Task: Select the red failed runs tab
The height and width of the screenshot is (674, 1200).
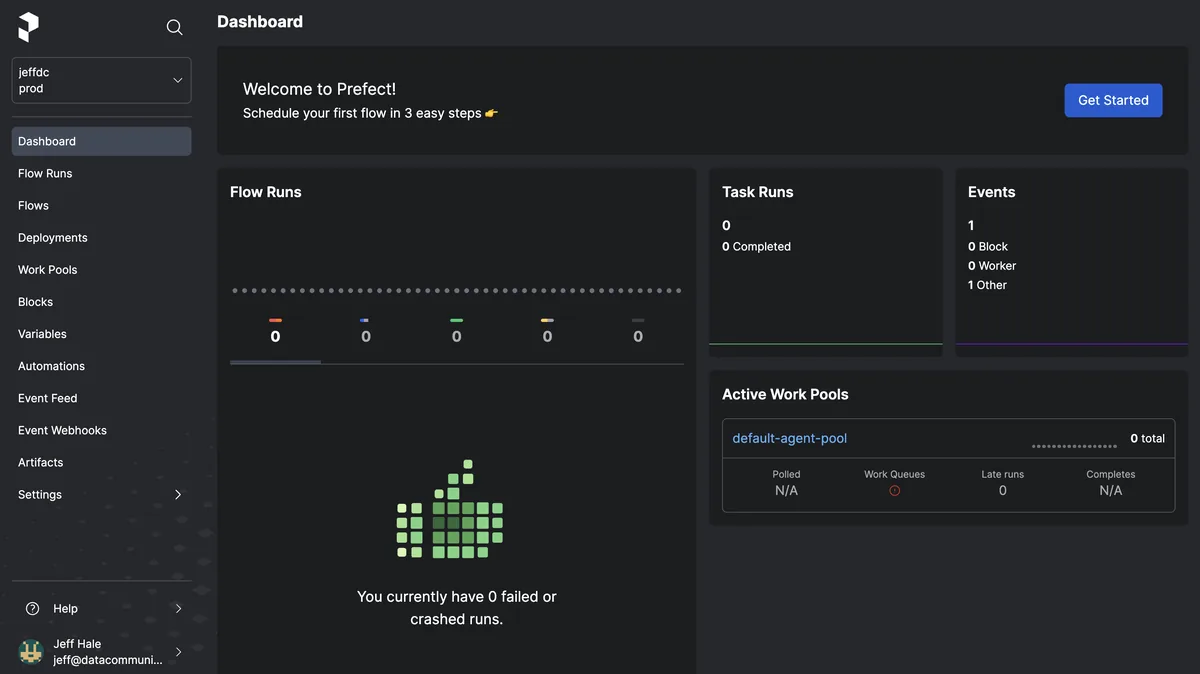Action: pyautogui.click(x=275, y=332)
